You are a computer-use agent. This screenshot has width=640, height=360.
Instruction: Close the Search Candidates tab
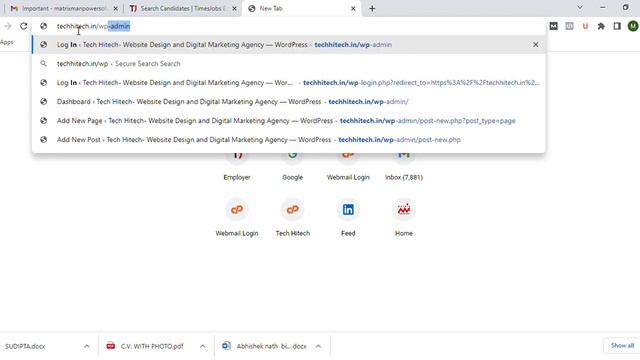pyautogui.click(x=234, y=8)
